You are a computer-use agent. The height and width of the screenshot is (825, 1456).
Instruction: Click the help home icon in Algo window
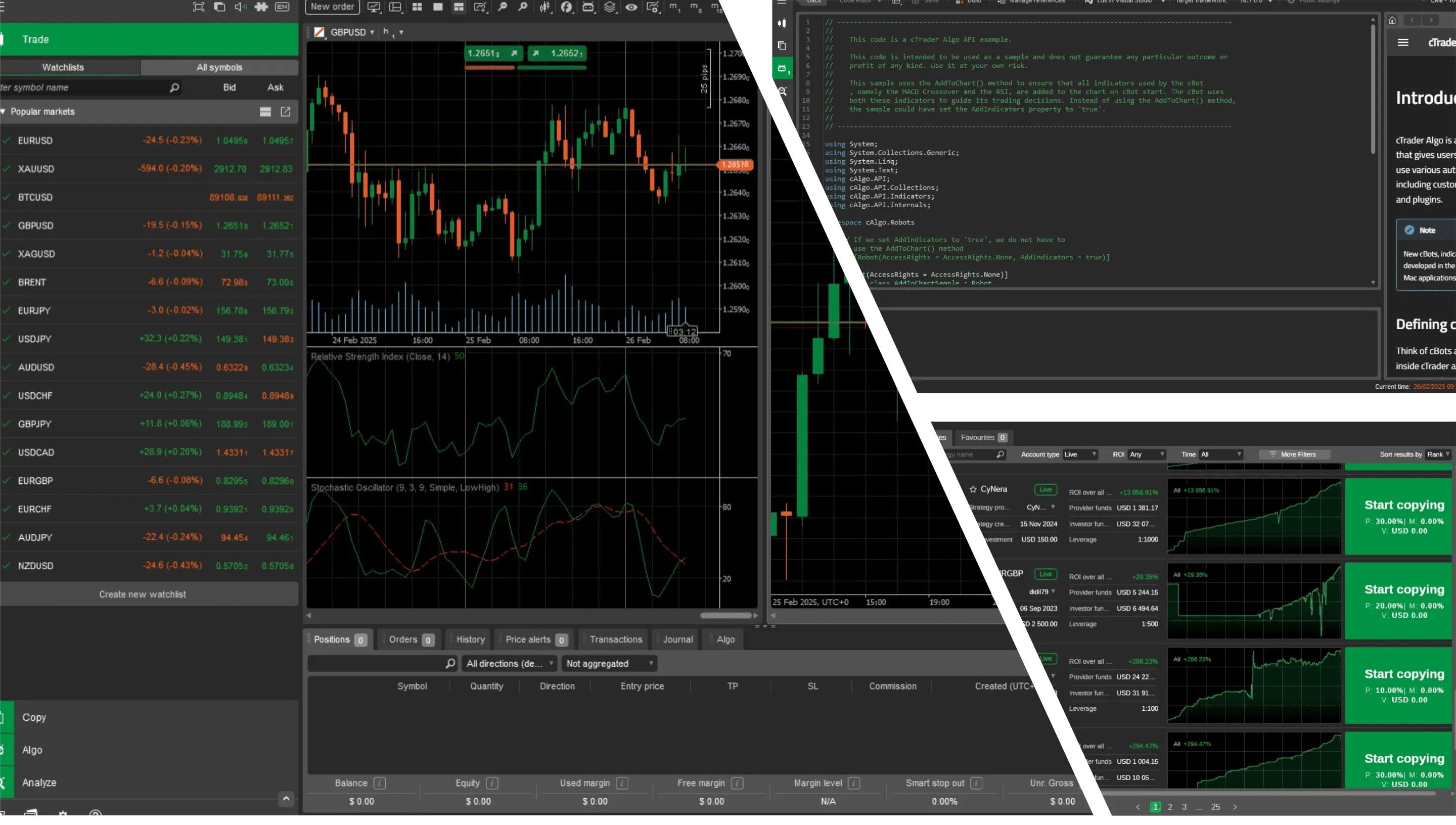pyautogui.click(x=1392, y=21)
